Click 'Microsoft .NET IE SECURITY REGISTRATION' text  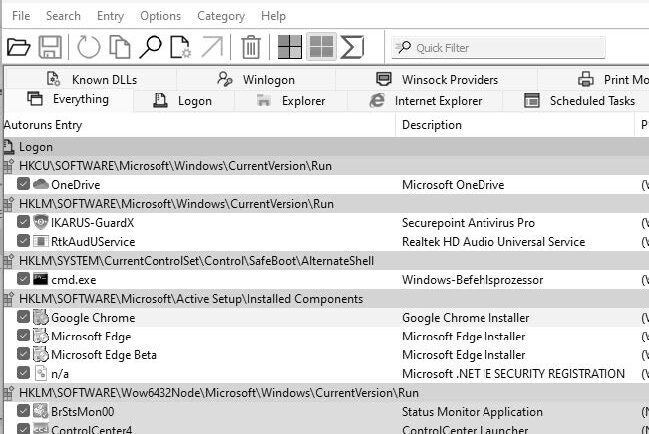[513, 374]
